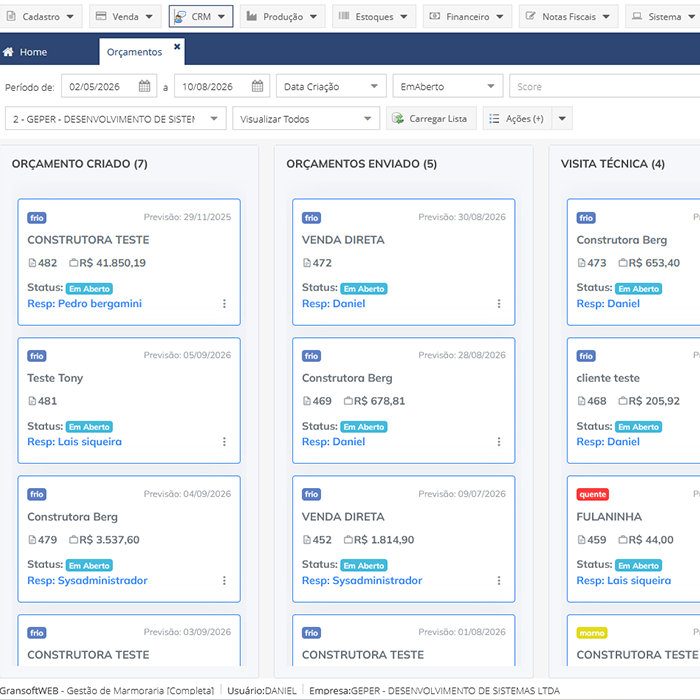Click Usuário:DANIEL in the status bar
This screenshot has width=700, height=700.
point(262,691)
